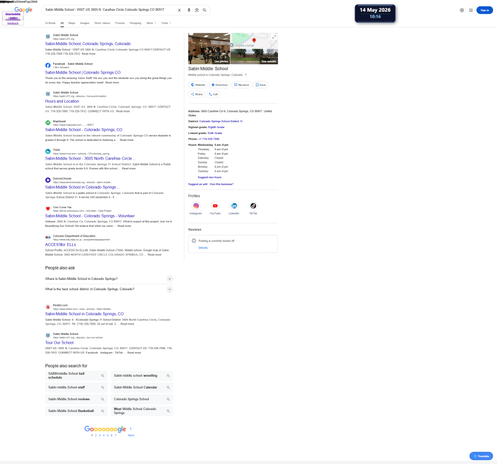Screen dimensions: 500x464
Task: Click the Google logo
Action: (23, 10)
